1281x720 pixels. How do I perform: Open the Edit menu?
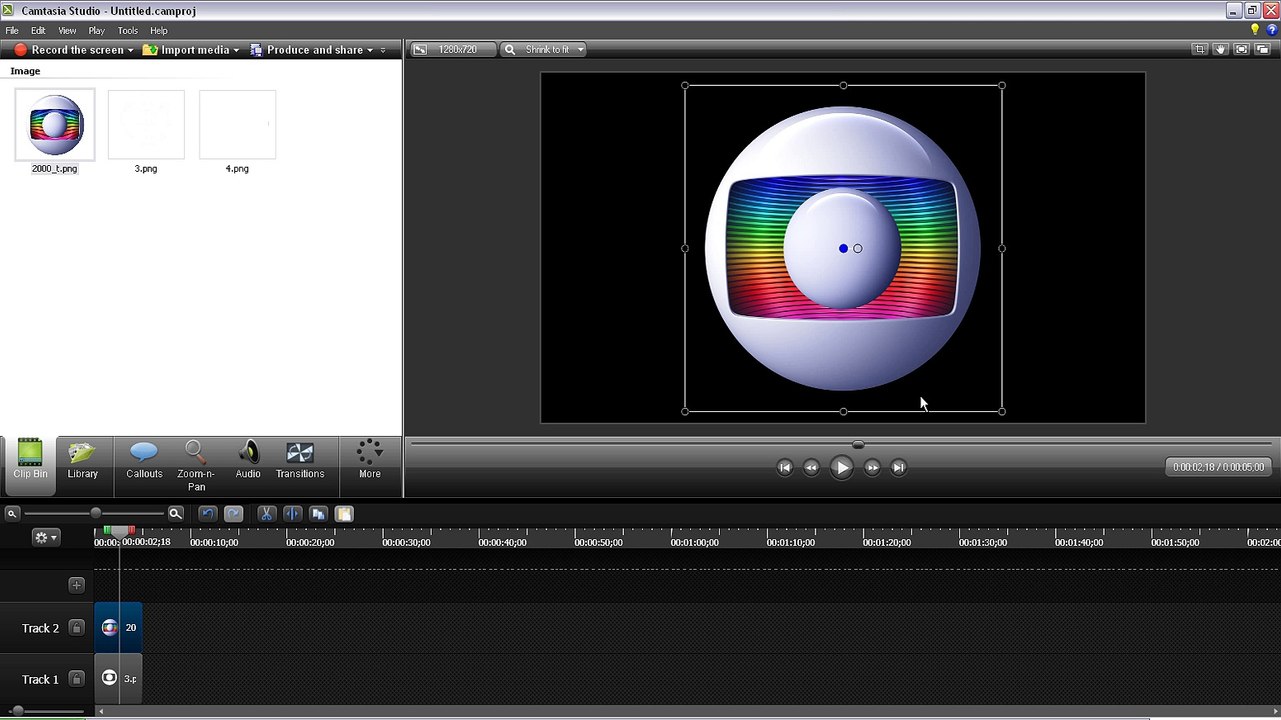(38, 31)
